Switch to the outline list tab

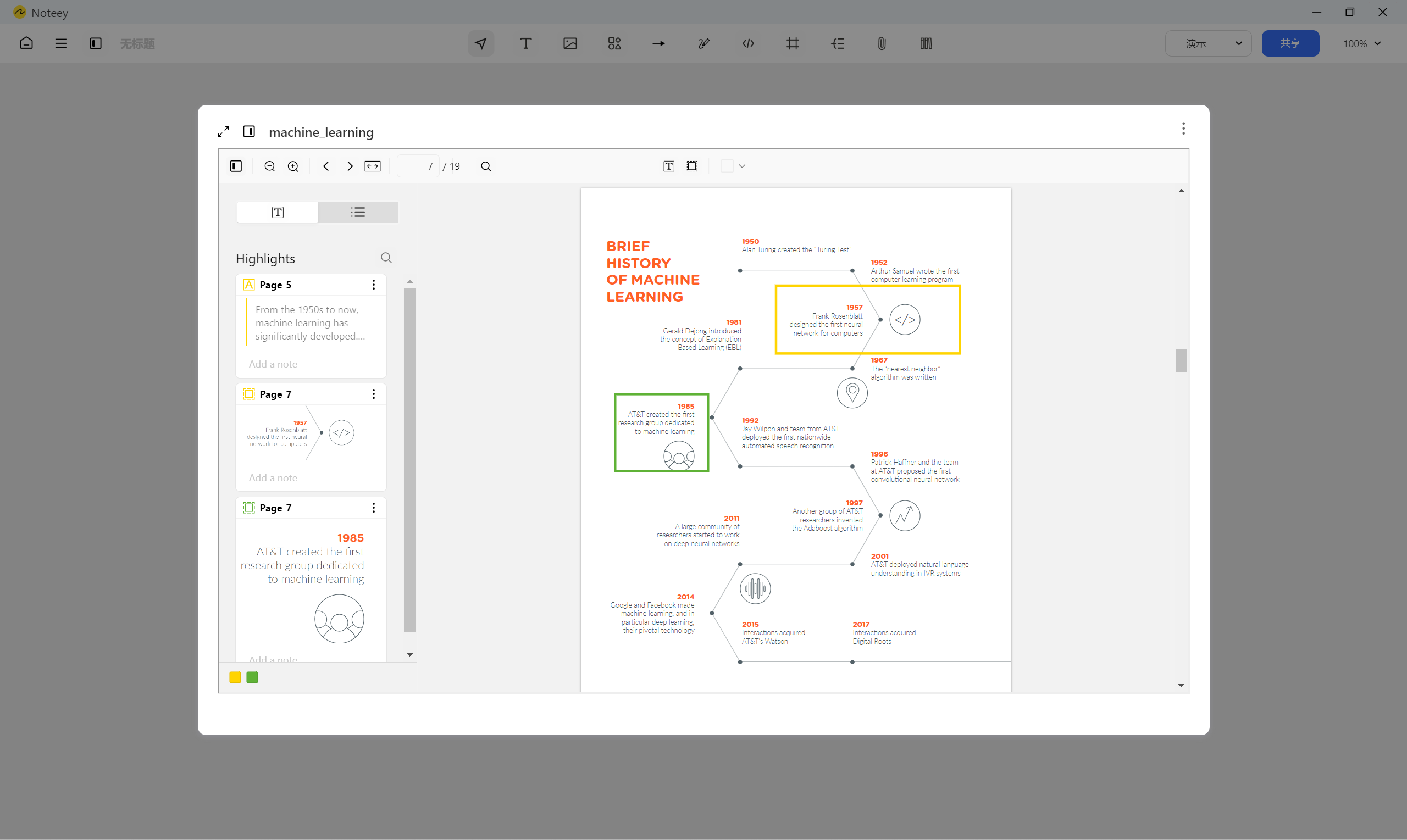(358, 212)
